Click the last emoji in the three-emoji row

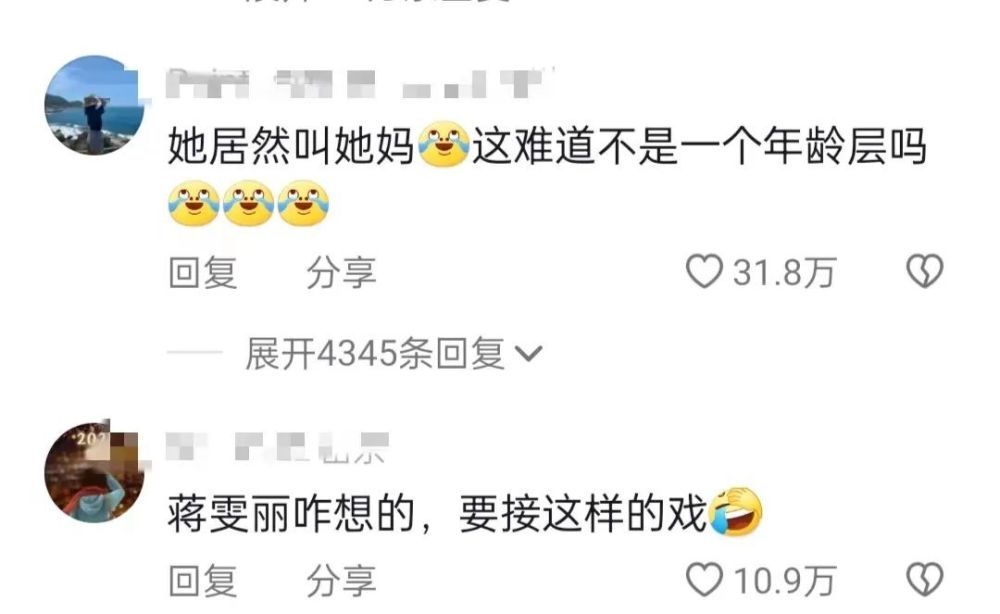(x=304, y=203)
